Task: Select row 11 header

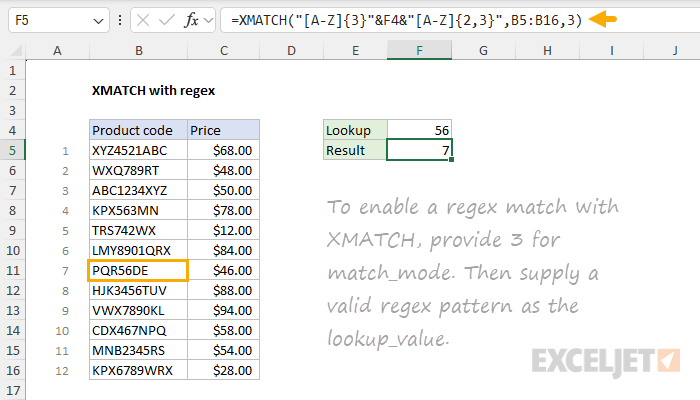Action: pos(12,271)
